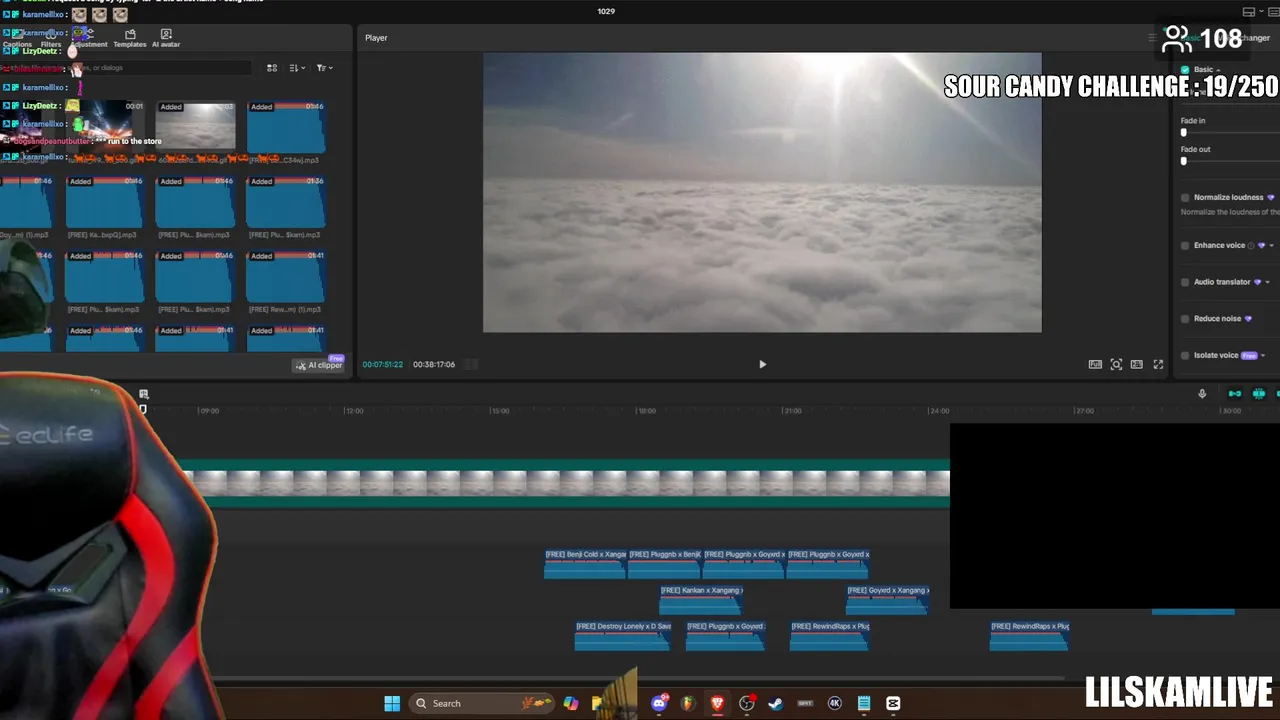Select the Destroy Lonely audio clip
Viewport: 1280px width, 720px height.
point(623,636)
